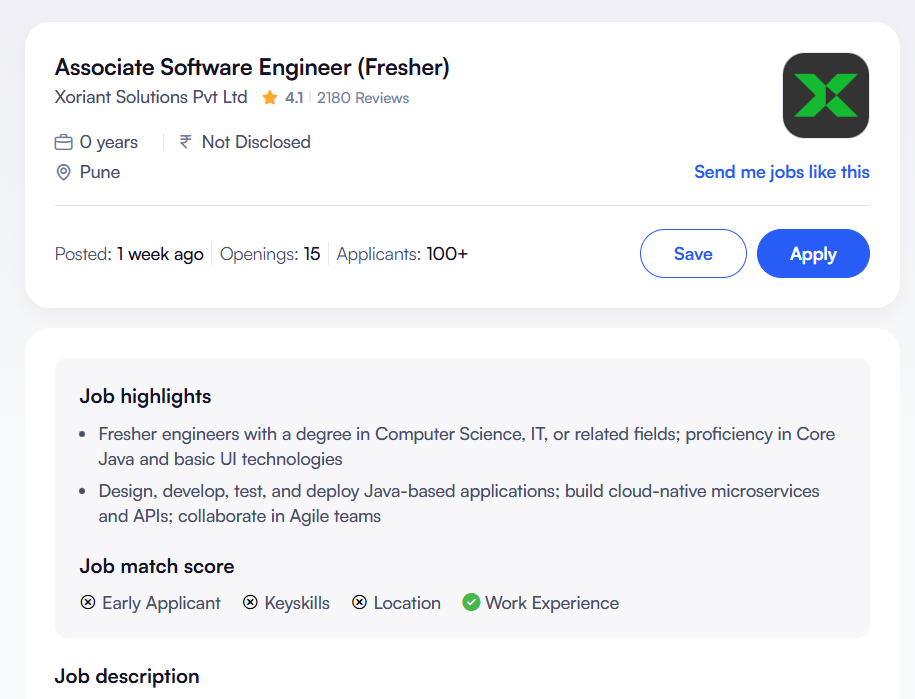The image size is (915, 699).
Task: Apply to the Associate Software Engineer job
Action: 812,254
